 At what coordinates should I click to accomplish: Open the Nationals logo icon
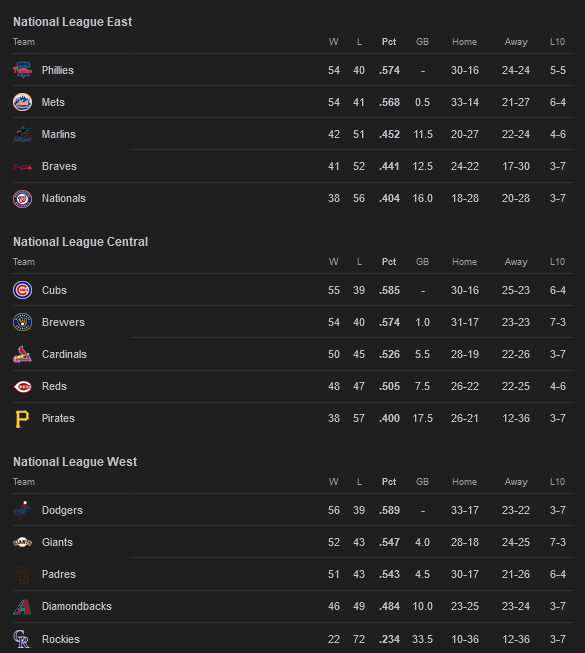(x=22, y=199)
